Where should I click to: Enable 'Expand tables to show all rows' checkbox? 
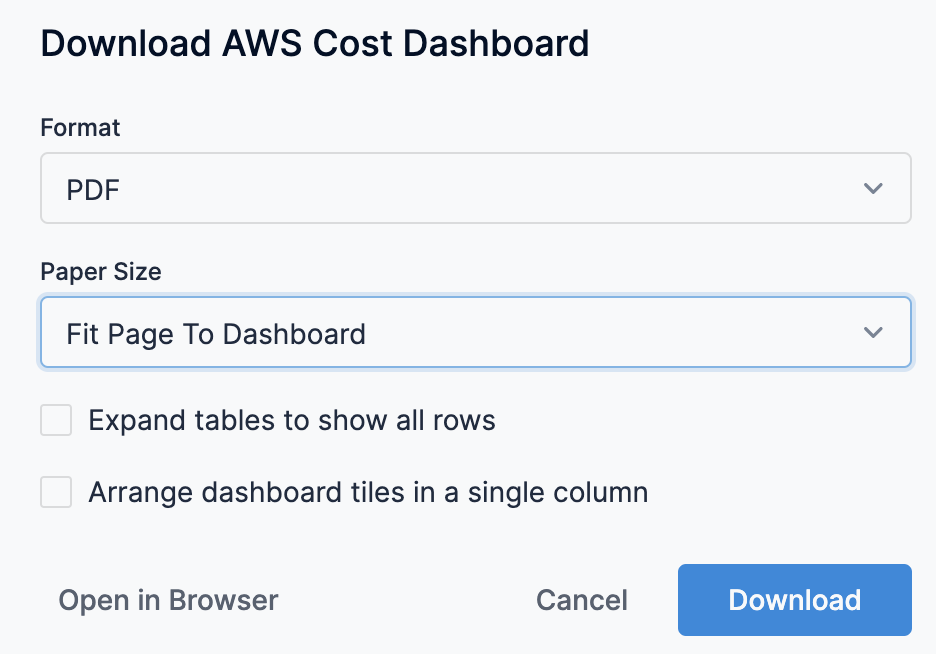point(56,421)
